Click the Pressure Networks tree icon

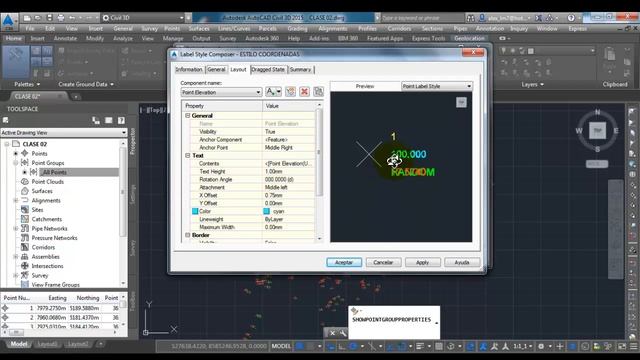tap(24, 238)
